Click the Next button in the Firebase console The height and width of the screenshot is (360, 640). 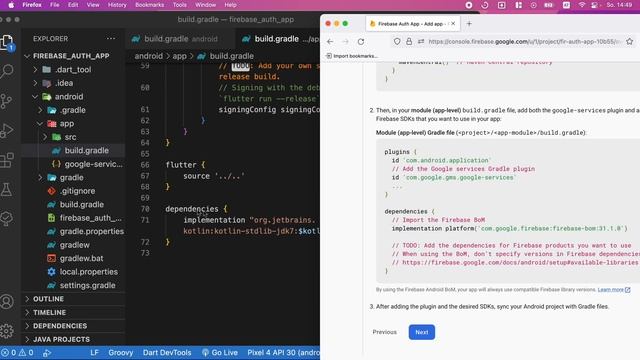[x=422, y=332]
